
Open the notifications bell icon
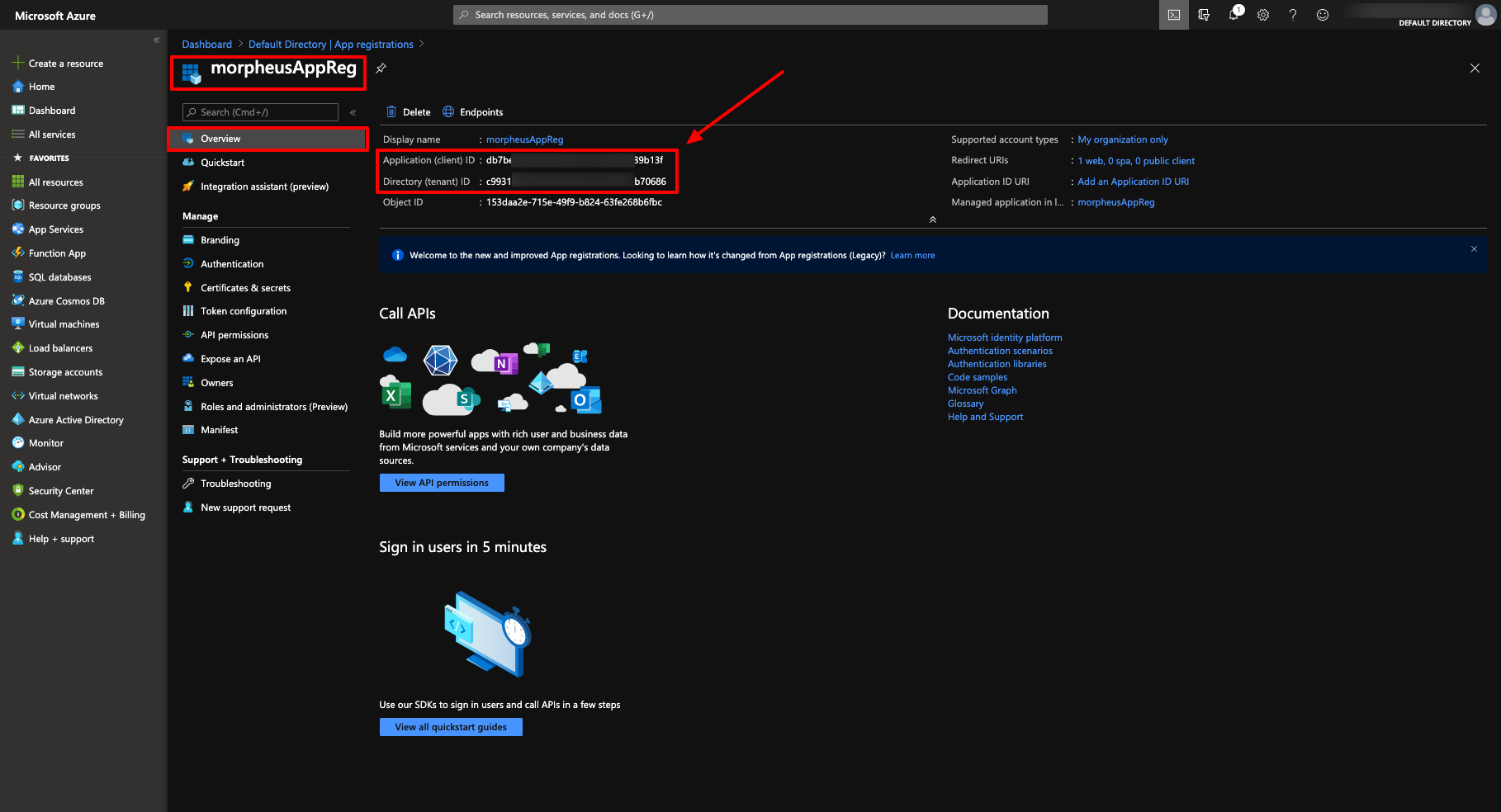(x=1233, y=14)
